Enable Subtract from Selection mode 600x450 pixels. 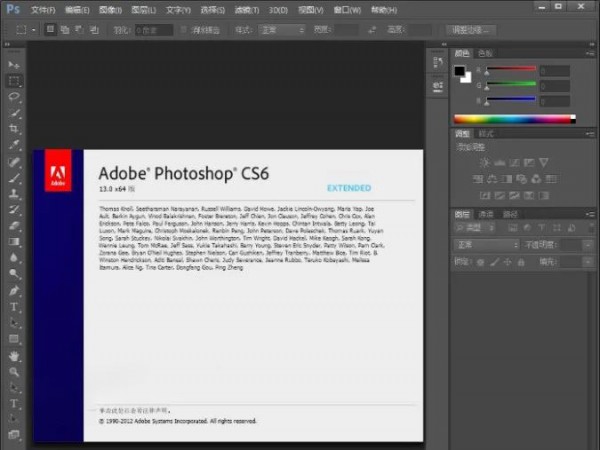point(79,29)
